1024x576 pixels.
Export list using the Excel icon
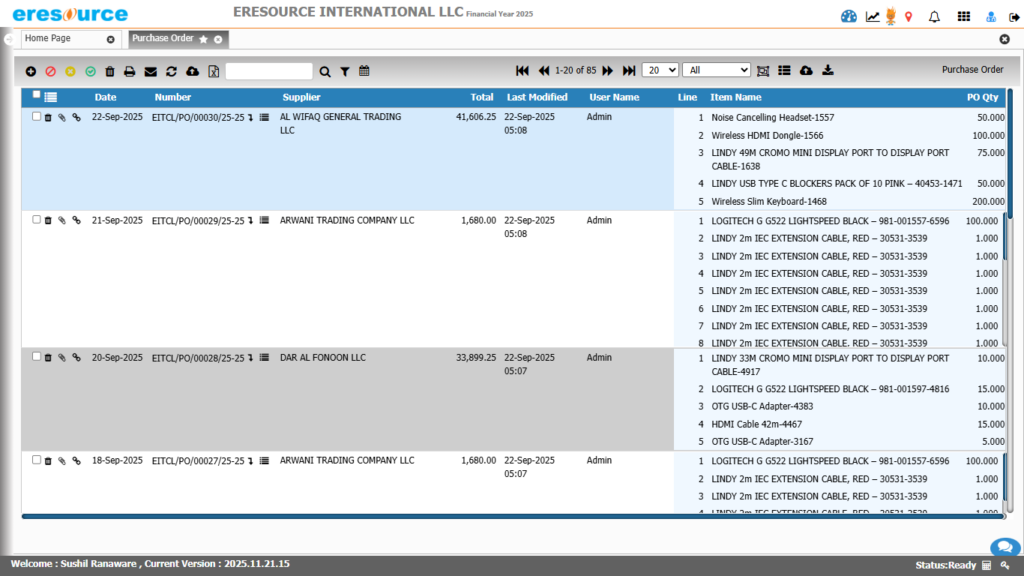click(x=211, y=71)
